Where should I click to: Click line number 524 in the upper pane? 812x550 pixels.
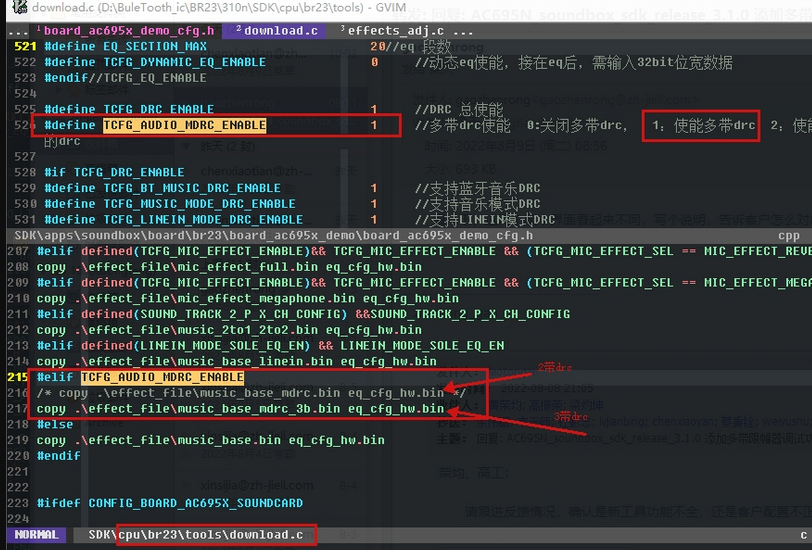click(x=25, y=94)
